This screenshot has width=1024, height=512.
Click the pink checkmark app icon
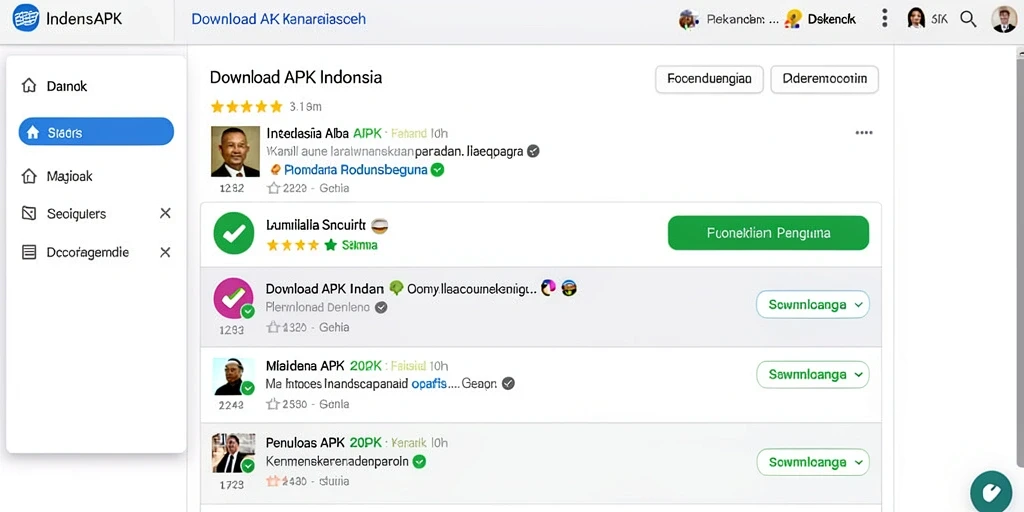[x=233, y=298]
